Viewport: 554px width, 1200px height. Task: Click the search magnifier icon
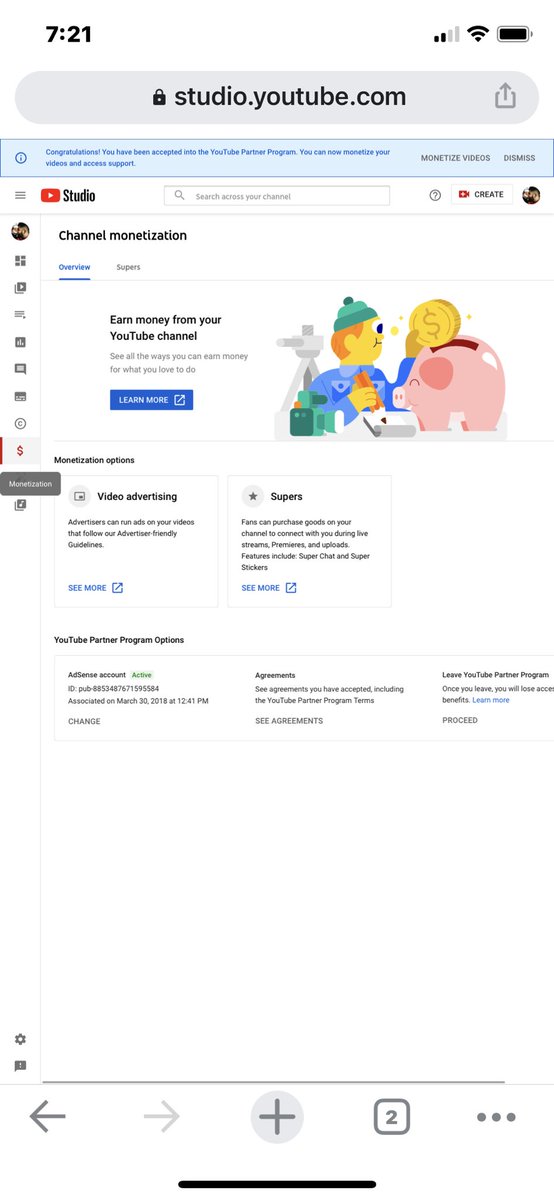180,195
